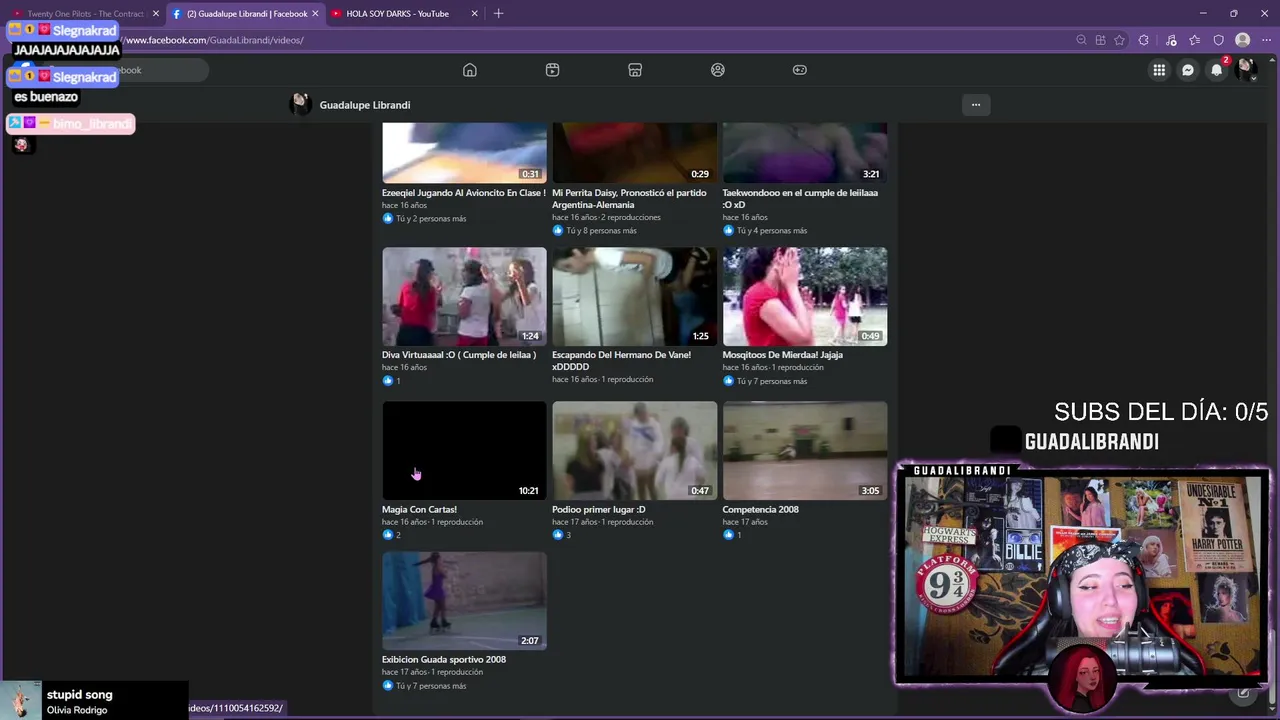Image resolution: width=1280 pixels, height=720 pixels.
Task: Play Podioo primer lugar video thumbnail
Action: point(635,450)
